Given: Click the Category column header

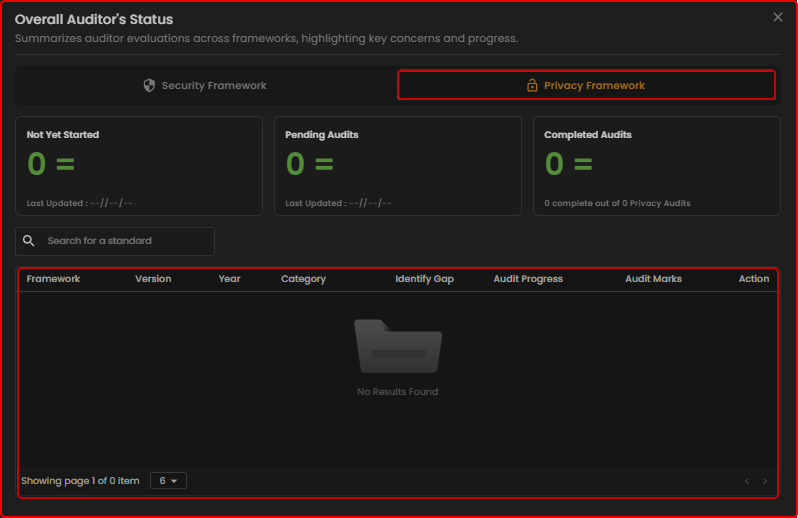Looking at the screenshot, I should (303, 279).
